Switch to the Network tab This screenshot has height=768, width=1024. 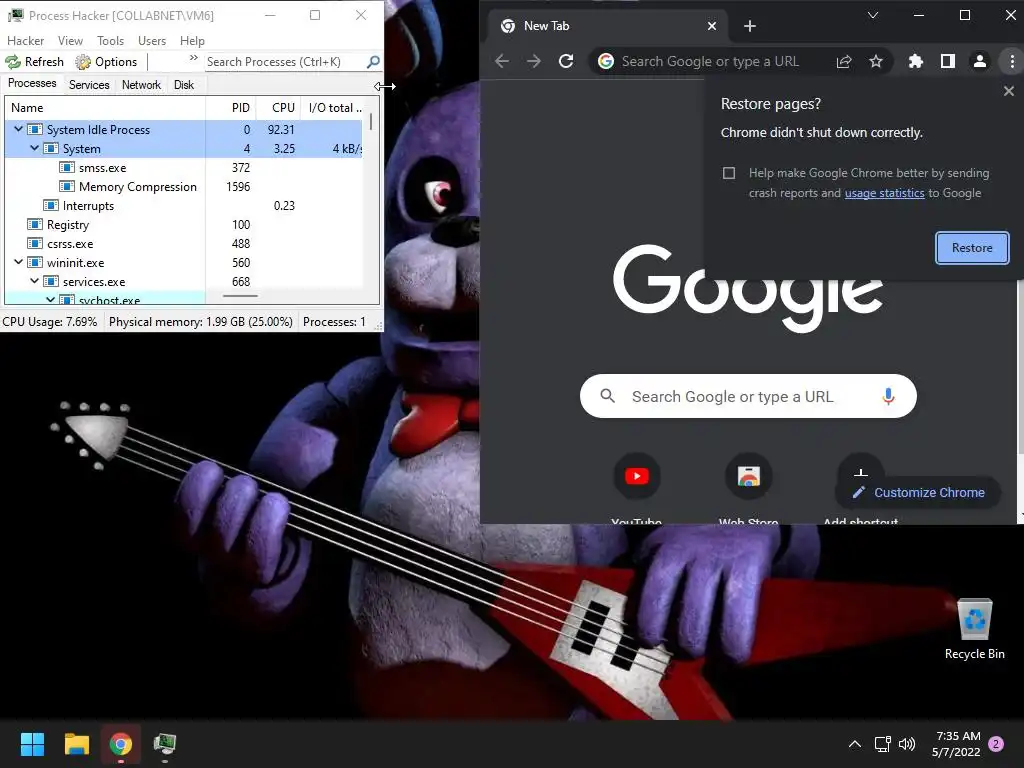141,85
